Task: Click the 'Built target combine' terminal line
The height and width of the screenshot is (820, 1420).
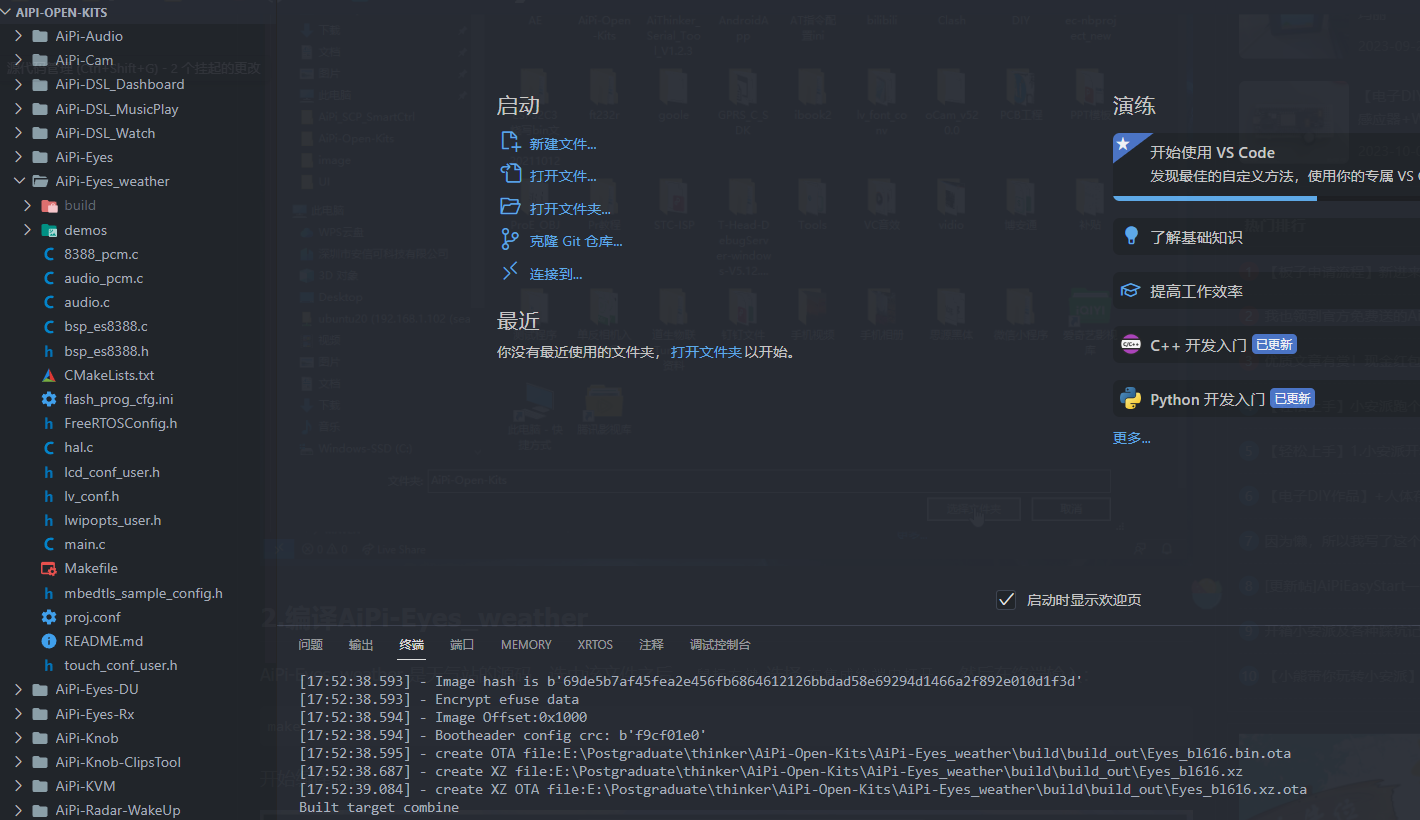Action: pos(379,807)
